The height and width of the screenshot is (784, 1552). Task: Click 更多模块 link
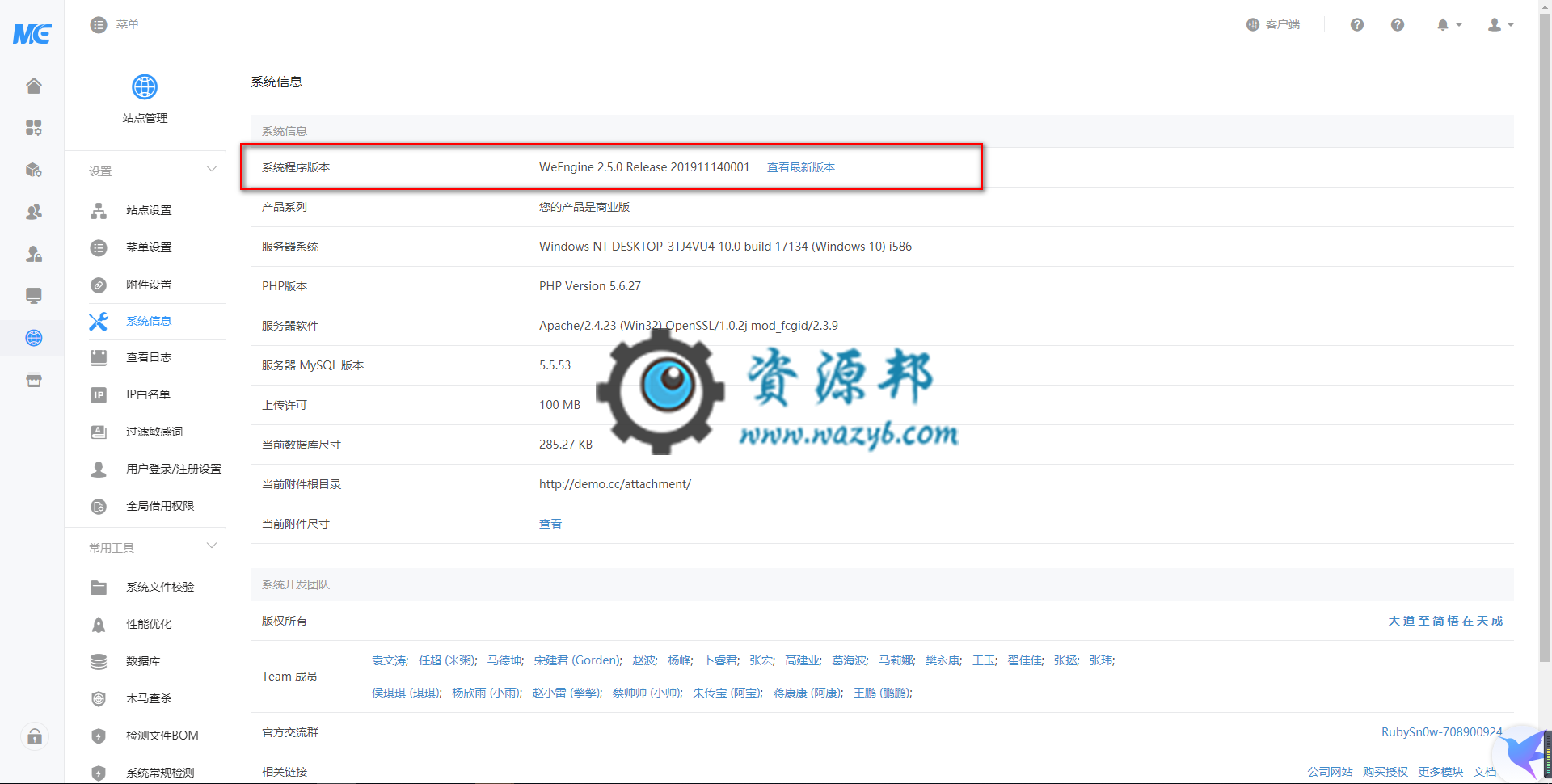pyautogui.click(x=1440, y=772)
